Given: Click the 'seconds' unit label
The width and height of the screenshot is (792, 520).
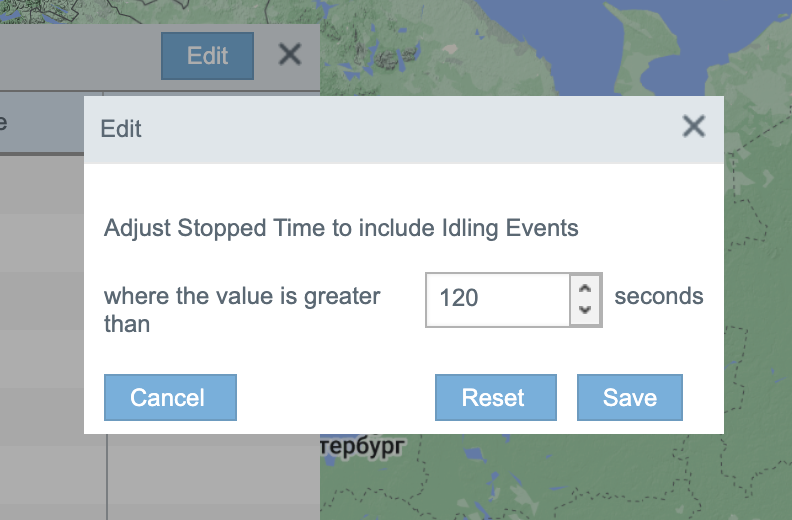Looking at the screenshot, I should point(659,297).
